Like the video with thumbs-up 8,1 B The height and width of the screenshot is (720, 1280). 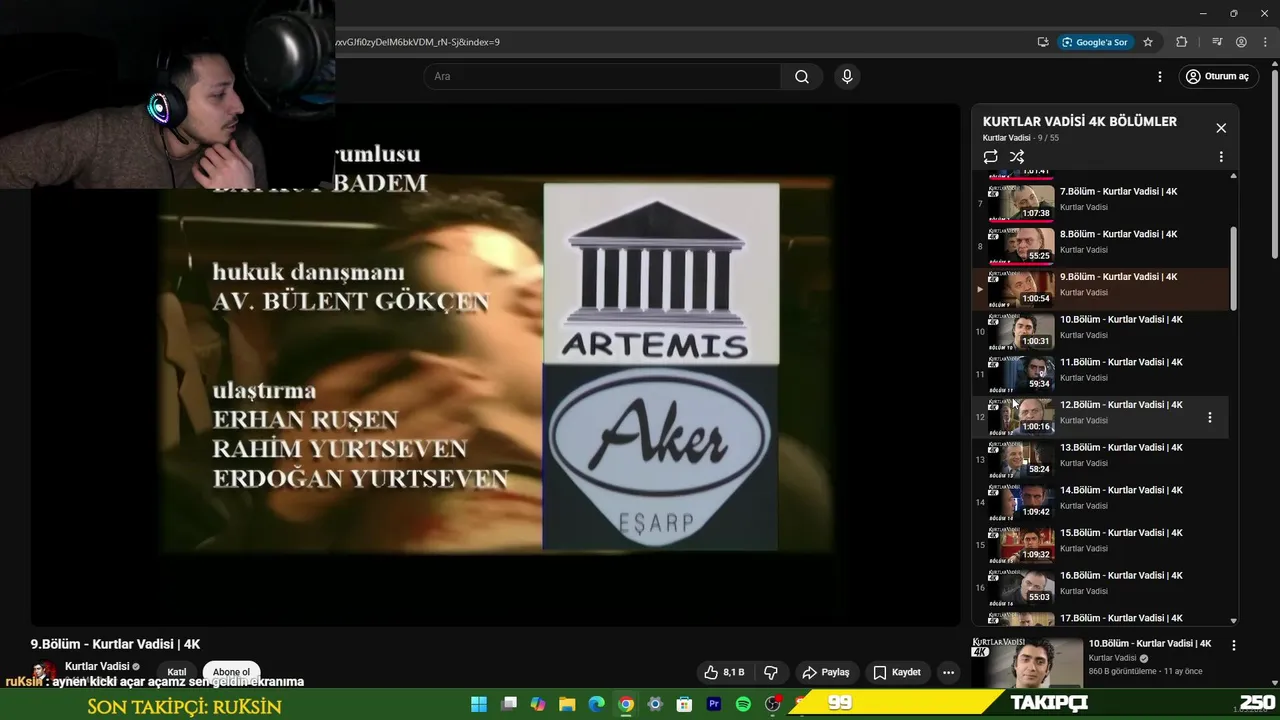tap(724, 672)
